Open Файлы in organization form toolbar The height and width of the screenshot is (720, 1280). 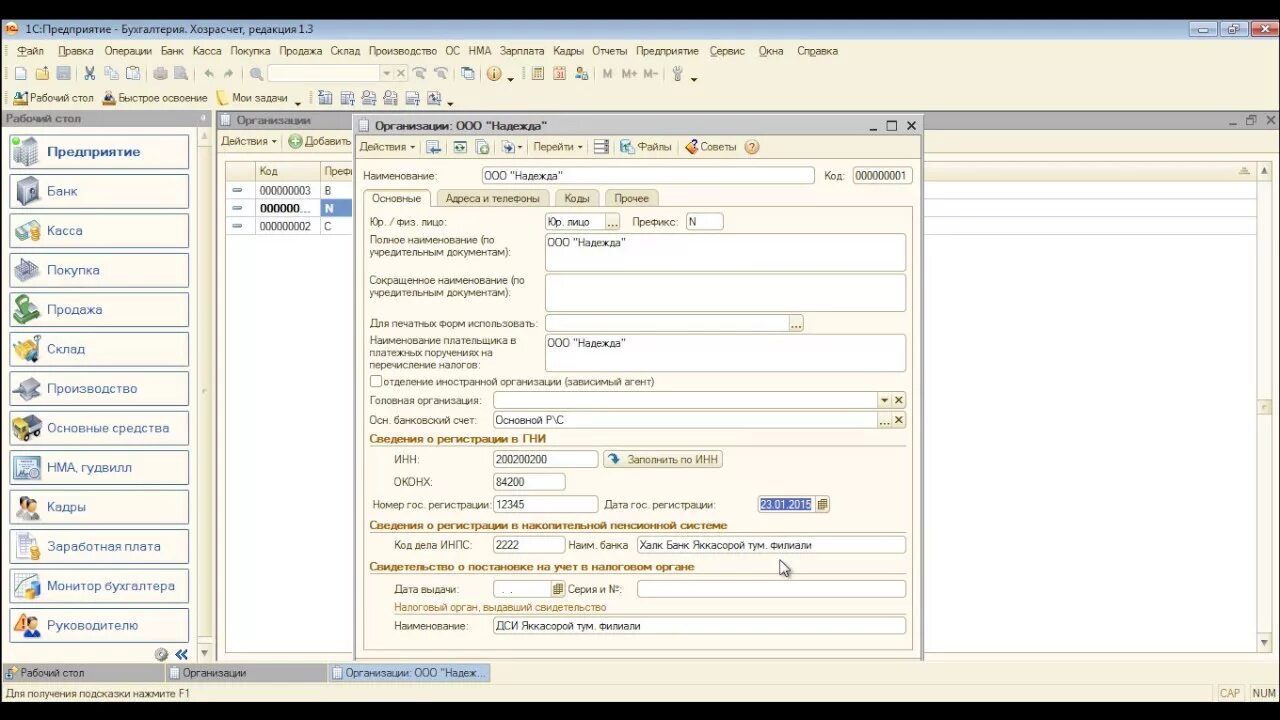(x=646, y=147)
